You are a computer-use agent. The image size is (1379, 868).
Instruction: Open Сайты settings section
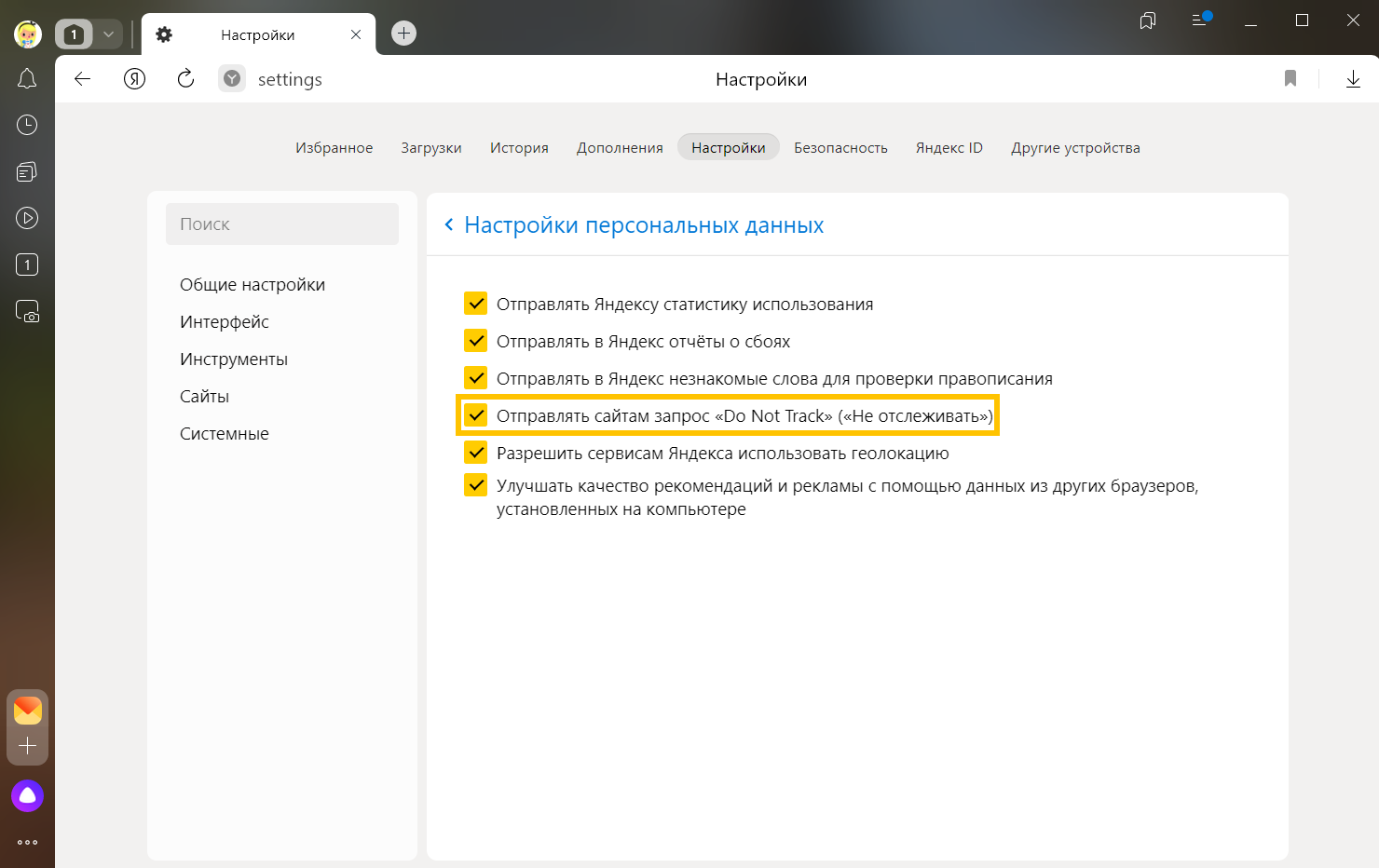pyautogui.click(x=205, y=397)
